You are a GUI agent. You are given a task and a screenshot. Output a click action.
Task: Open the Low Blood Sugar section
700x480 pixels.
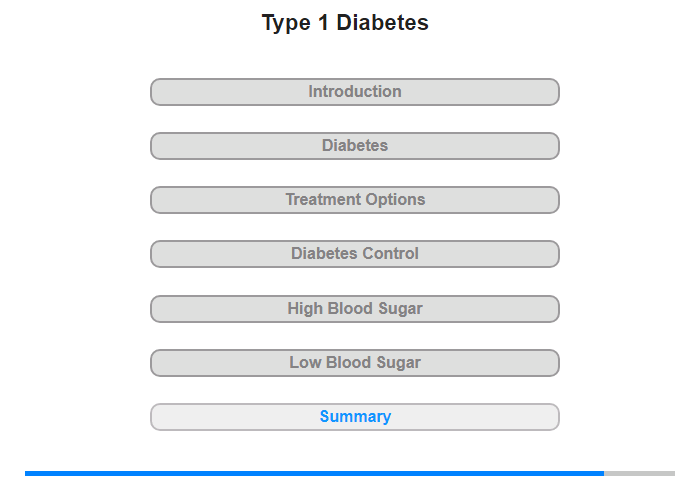point(354,363)
